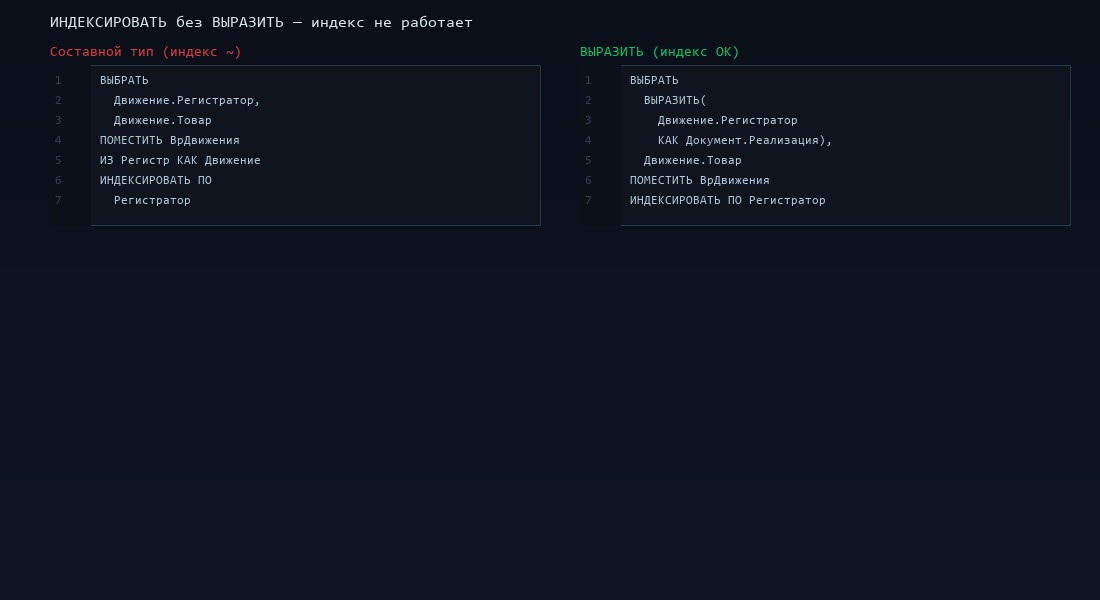
Task: Click line number 2 beside "ВЫРАЗИТЬ("
Action: pos(588,100)
